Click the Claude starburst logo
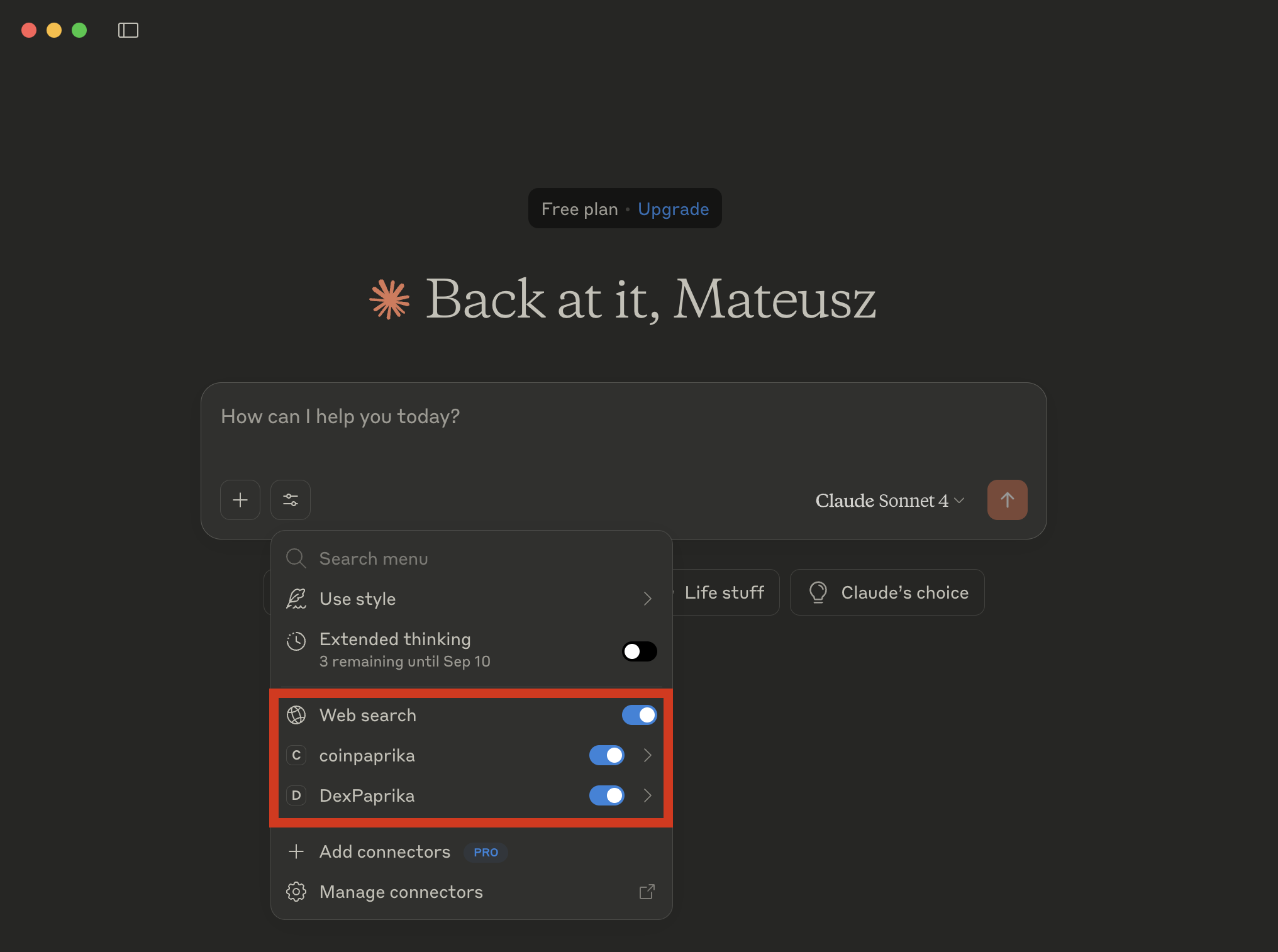The image size is (1278, 952). 389,299
